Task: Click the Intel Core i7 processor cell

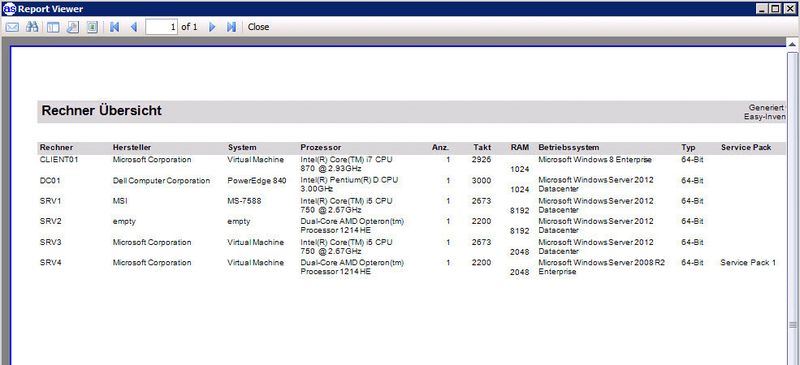Action: coord(346,164)
